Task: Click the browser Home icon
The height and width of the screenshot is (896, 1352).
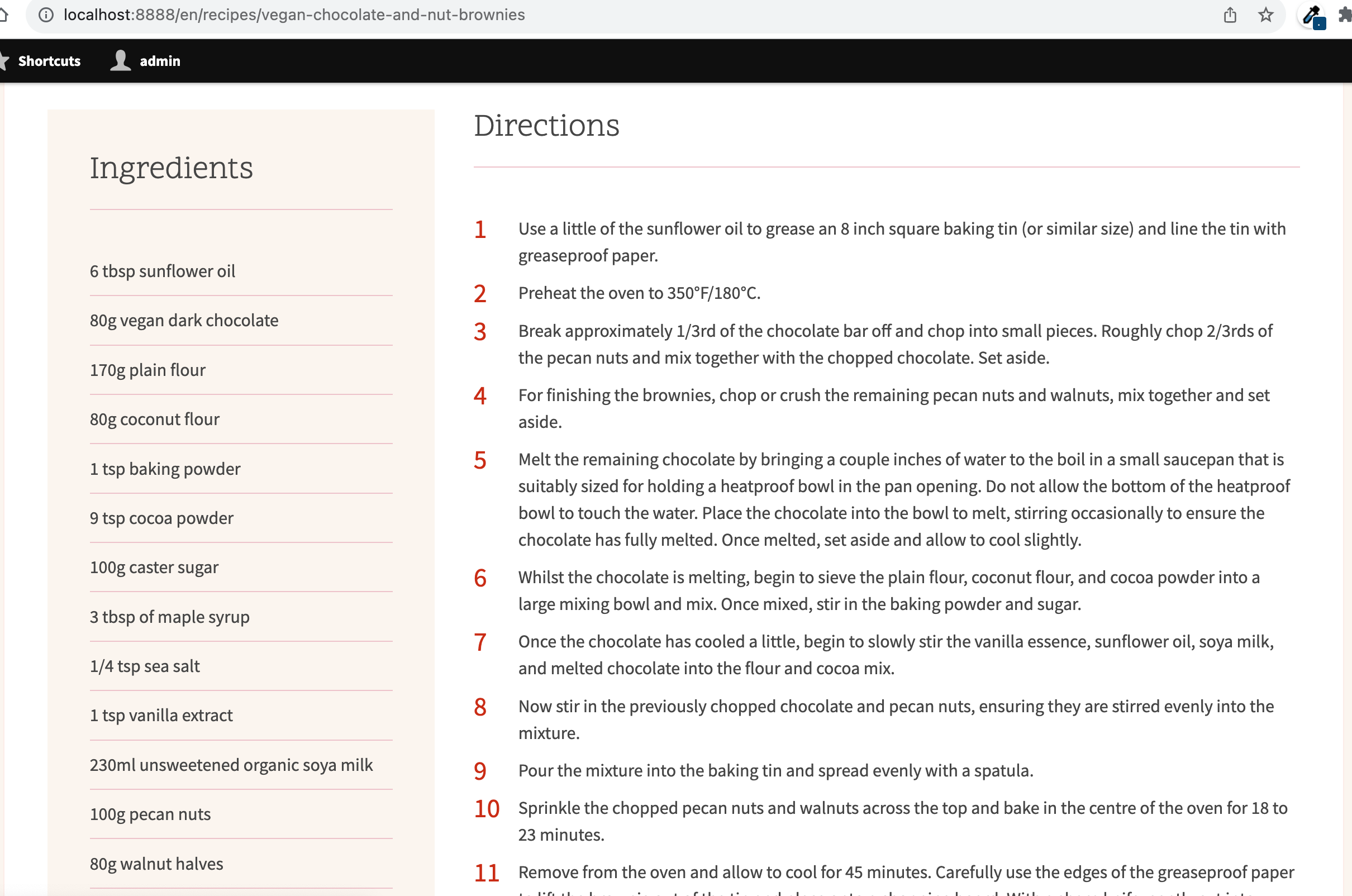Action: 6,15
